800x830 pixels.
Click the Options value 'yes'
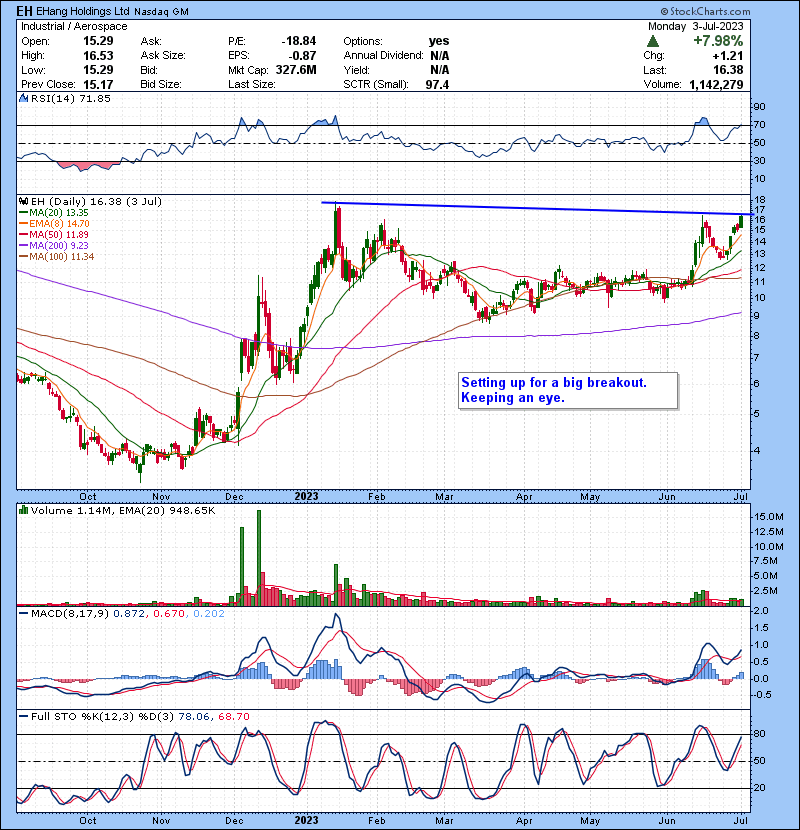pyautogui.click(x=439, y=41)
